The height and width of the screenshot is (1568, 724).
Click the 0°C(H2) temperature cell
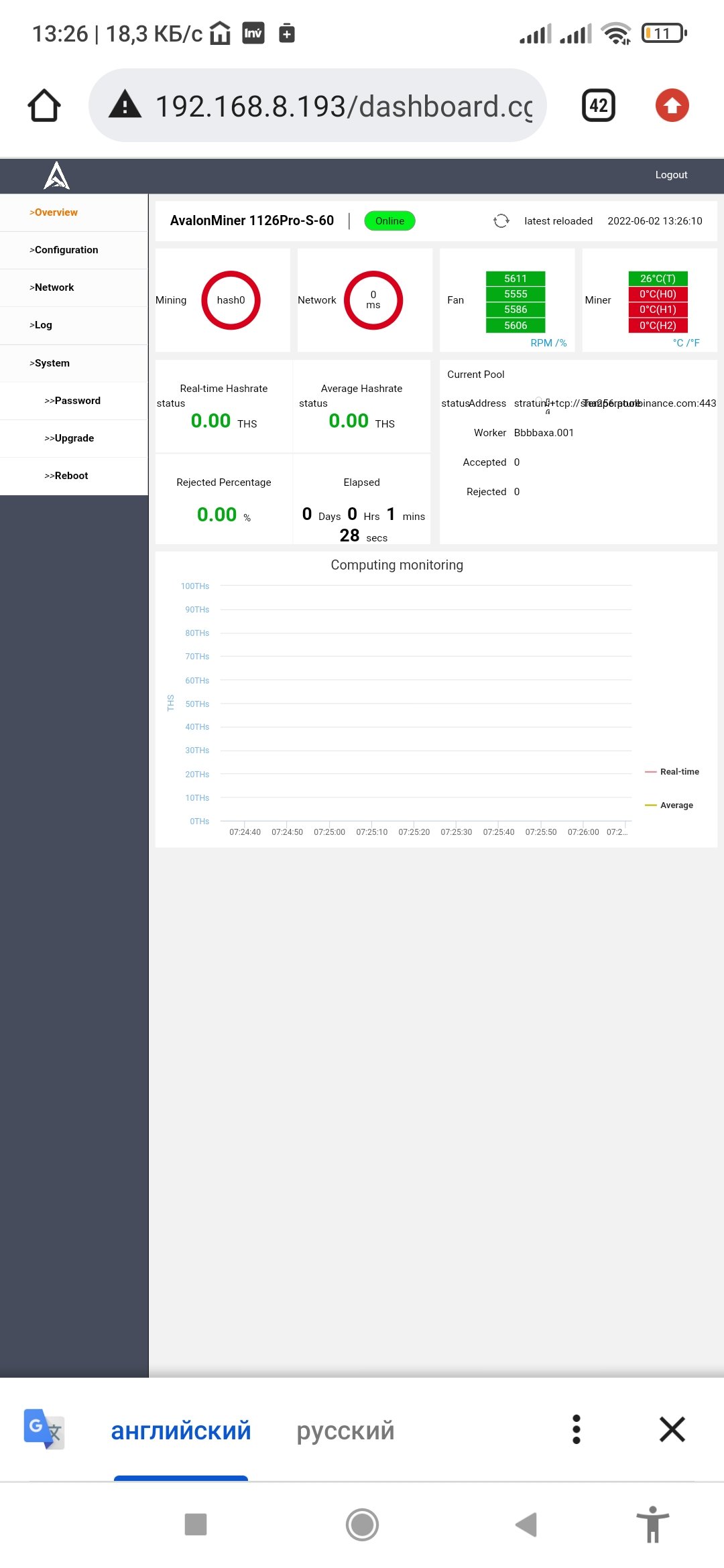coord(658,326)
